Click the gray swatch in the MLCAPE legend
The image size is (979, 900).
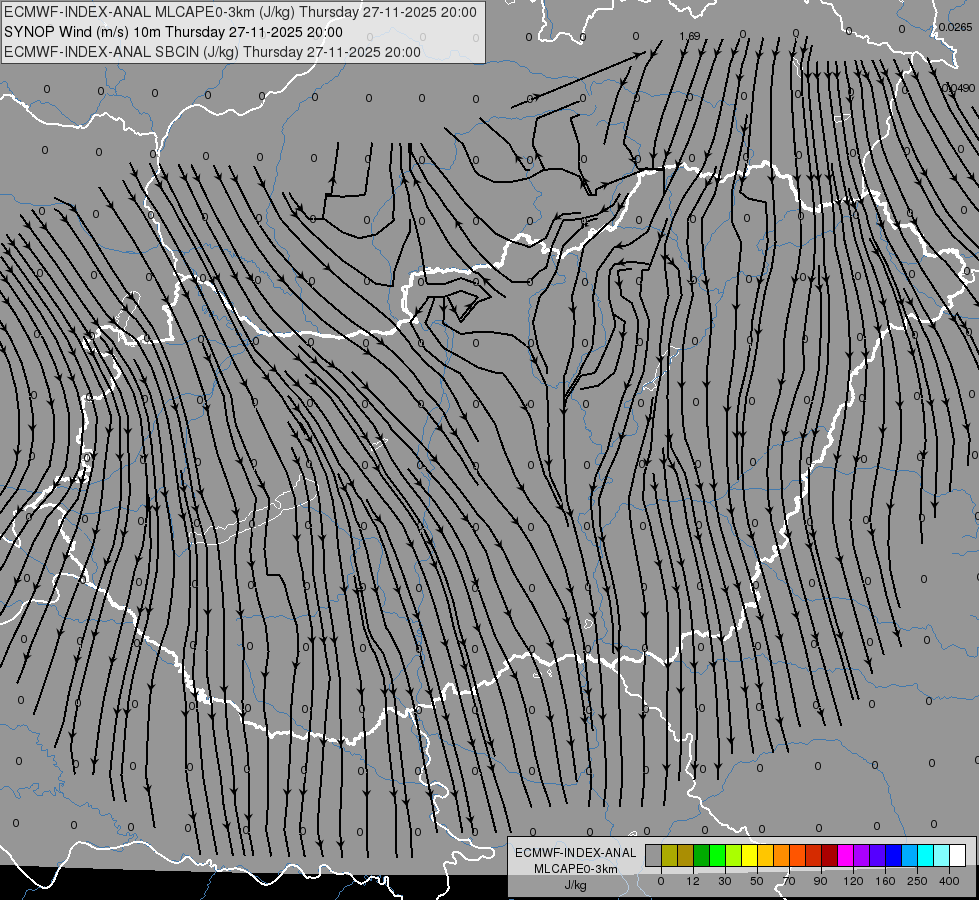(x=654, y=856)
